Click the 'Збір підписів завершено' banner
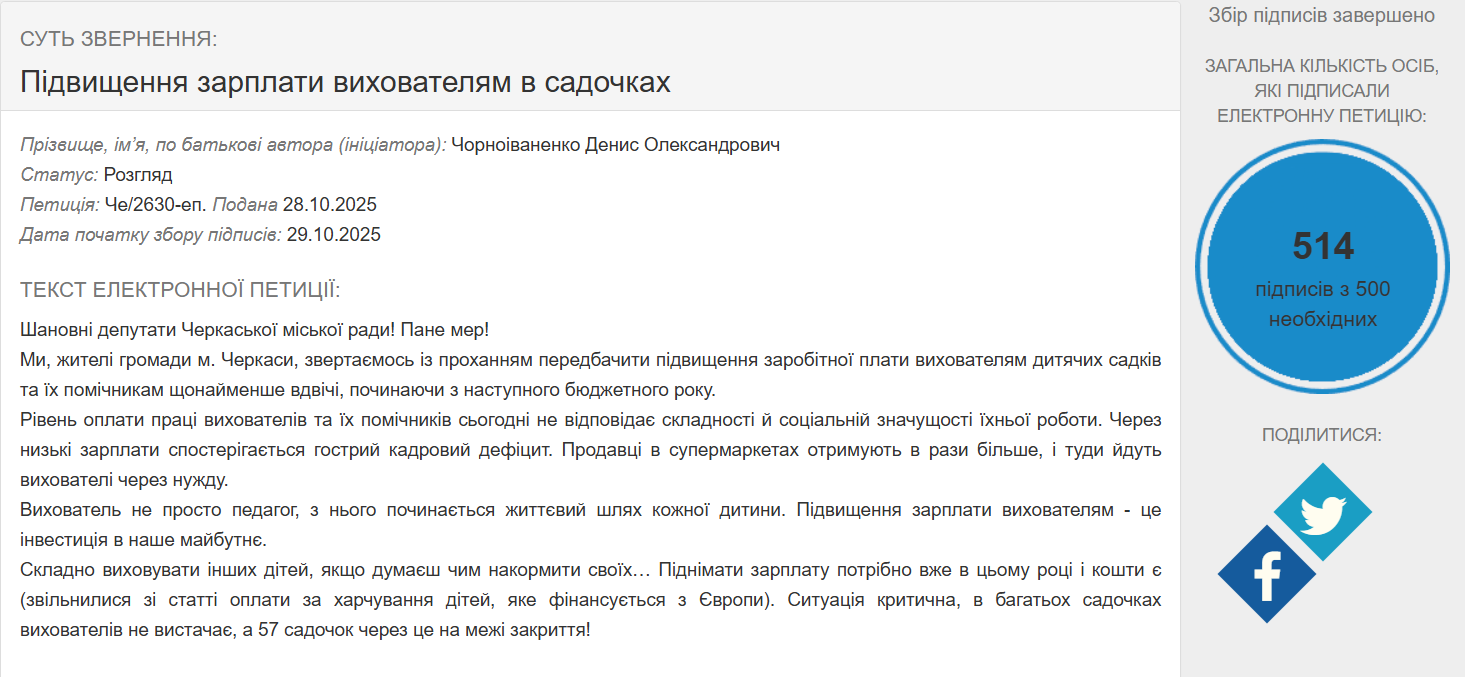Screen dimensions: 1465x677 coord(1322,14)
